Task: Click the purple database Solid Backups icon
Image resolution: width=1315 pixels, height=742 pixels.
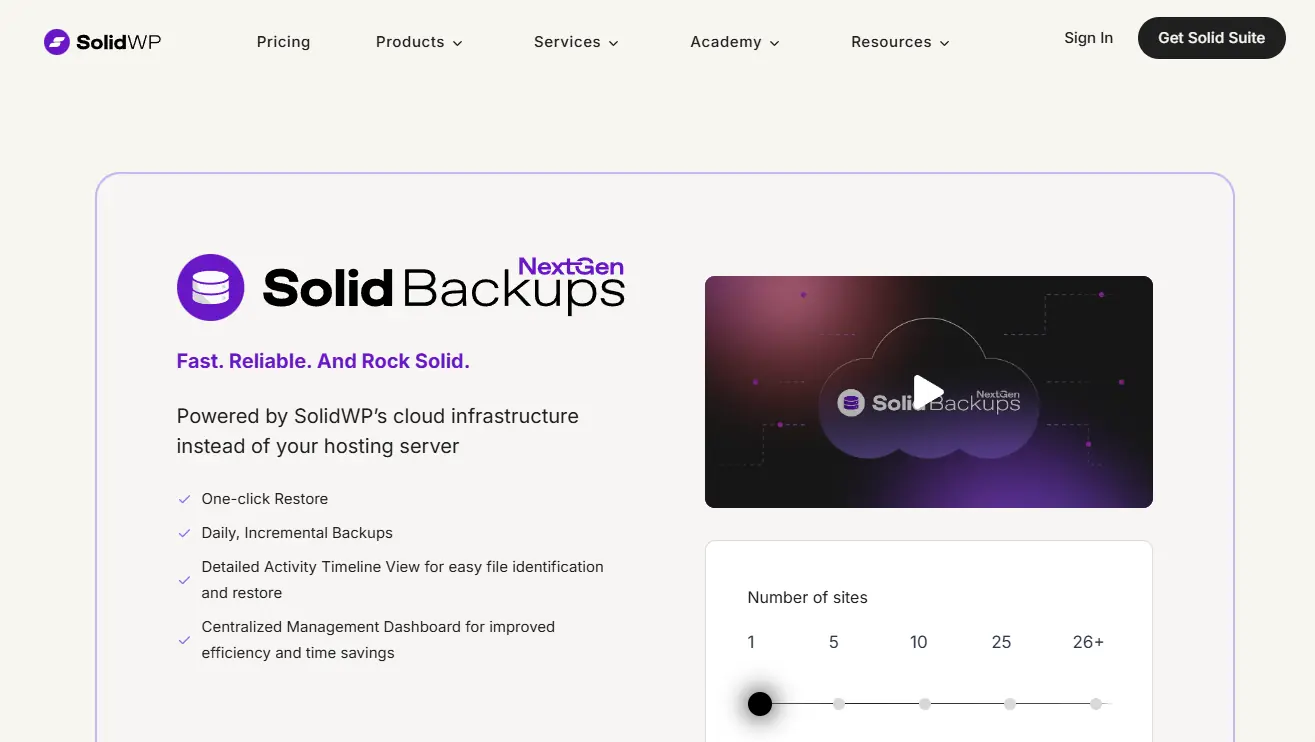Action: [210, 287]
